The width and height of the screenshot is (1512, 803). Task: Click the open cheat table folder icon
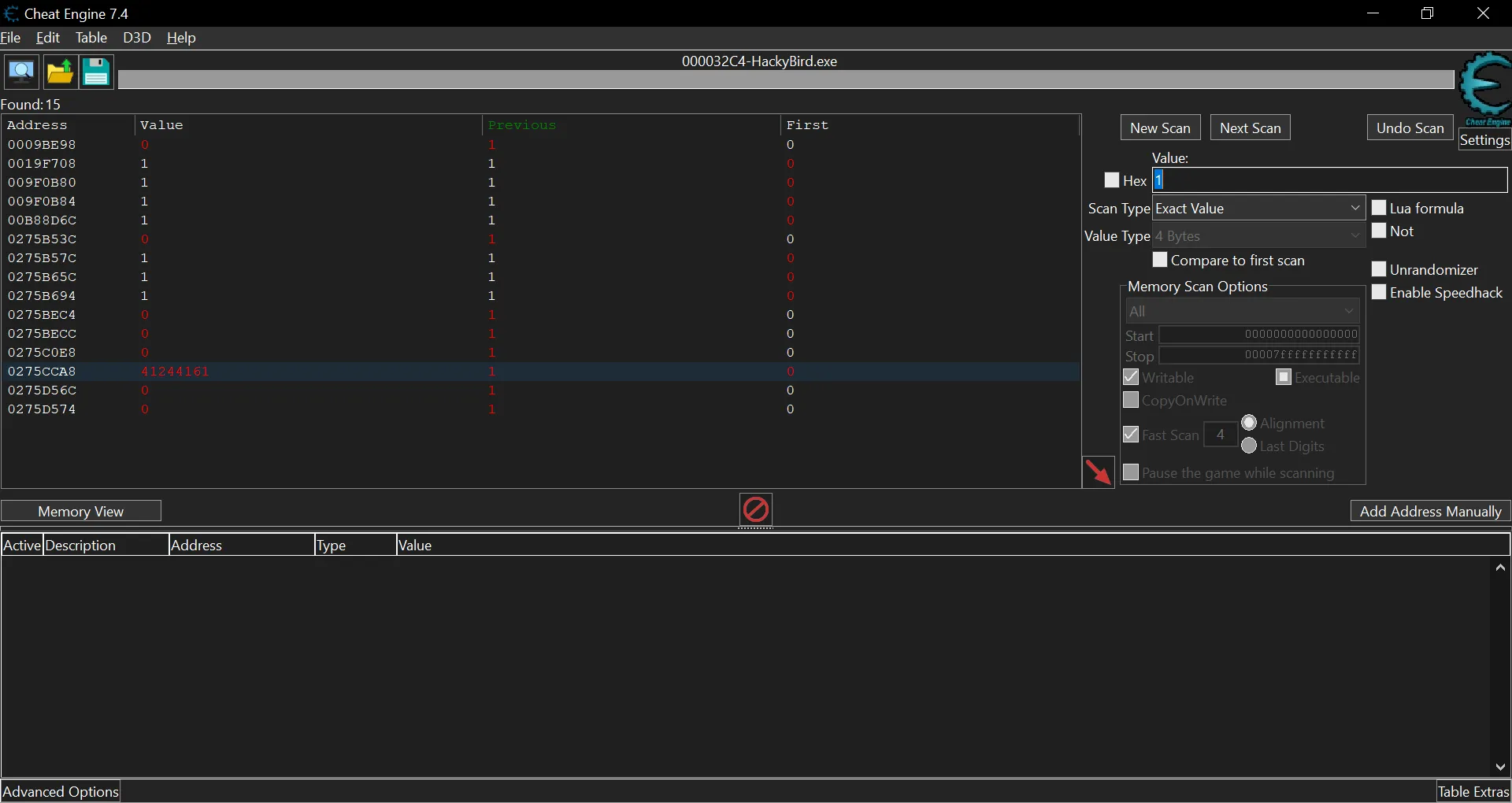coord(60,72)
